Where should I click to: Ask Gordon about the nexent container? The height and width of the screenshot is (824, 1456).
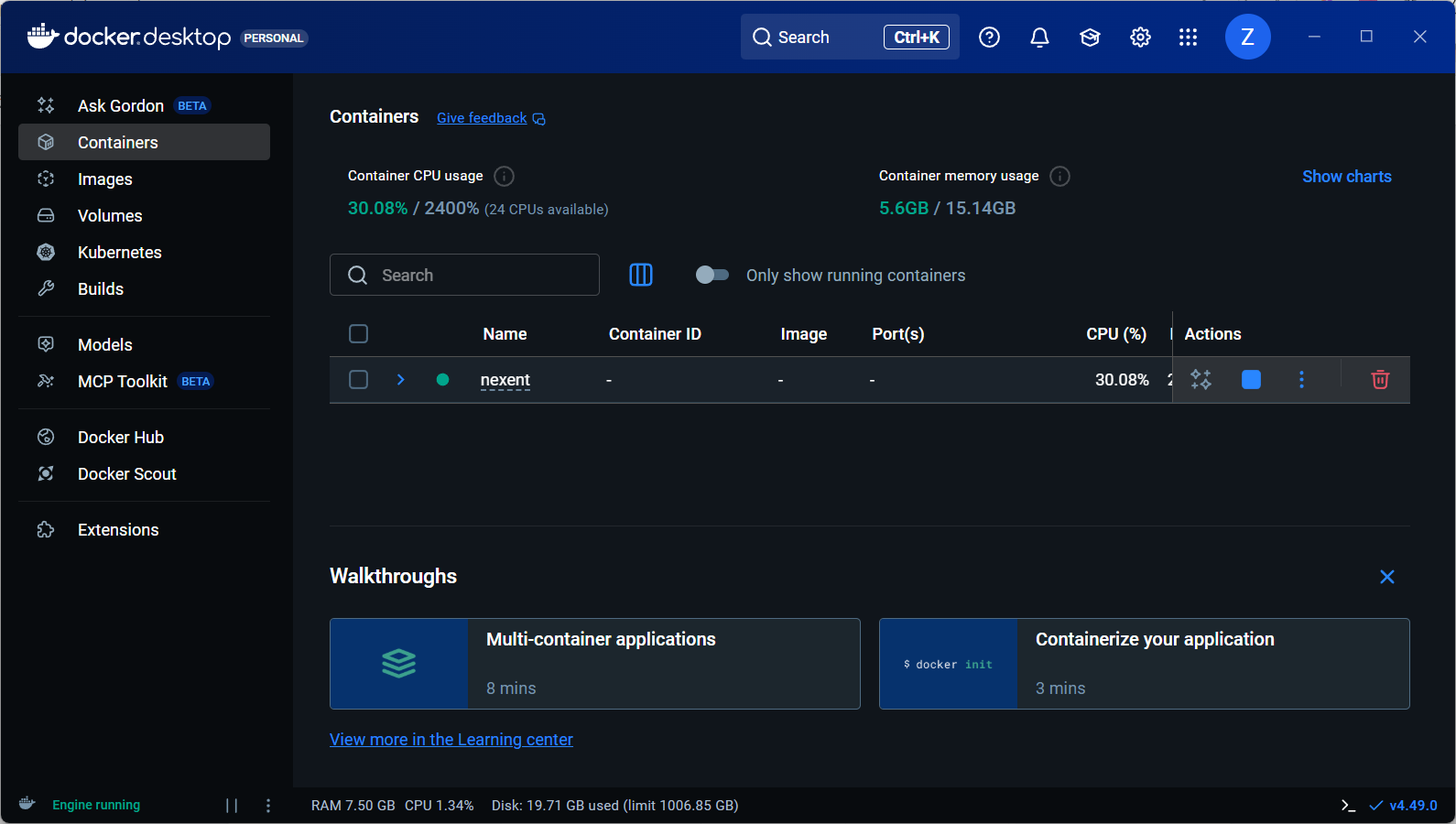click(x=1201, y=379)
